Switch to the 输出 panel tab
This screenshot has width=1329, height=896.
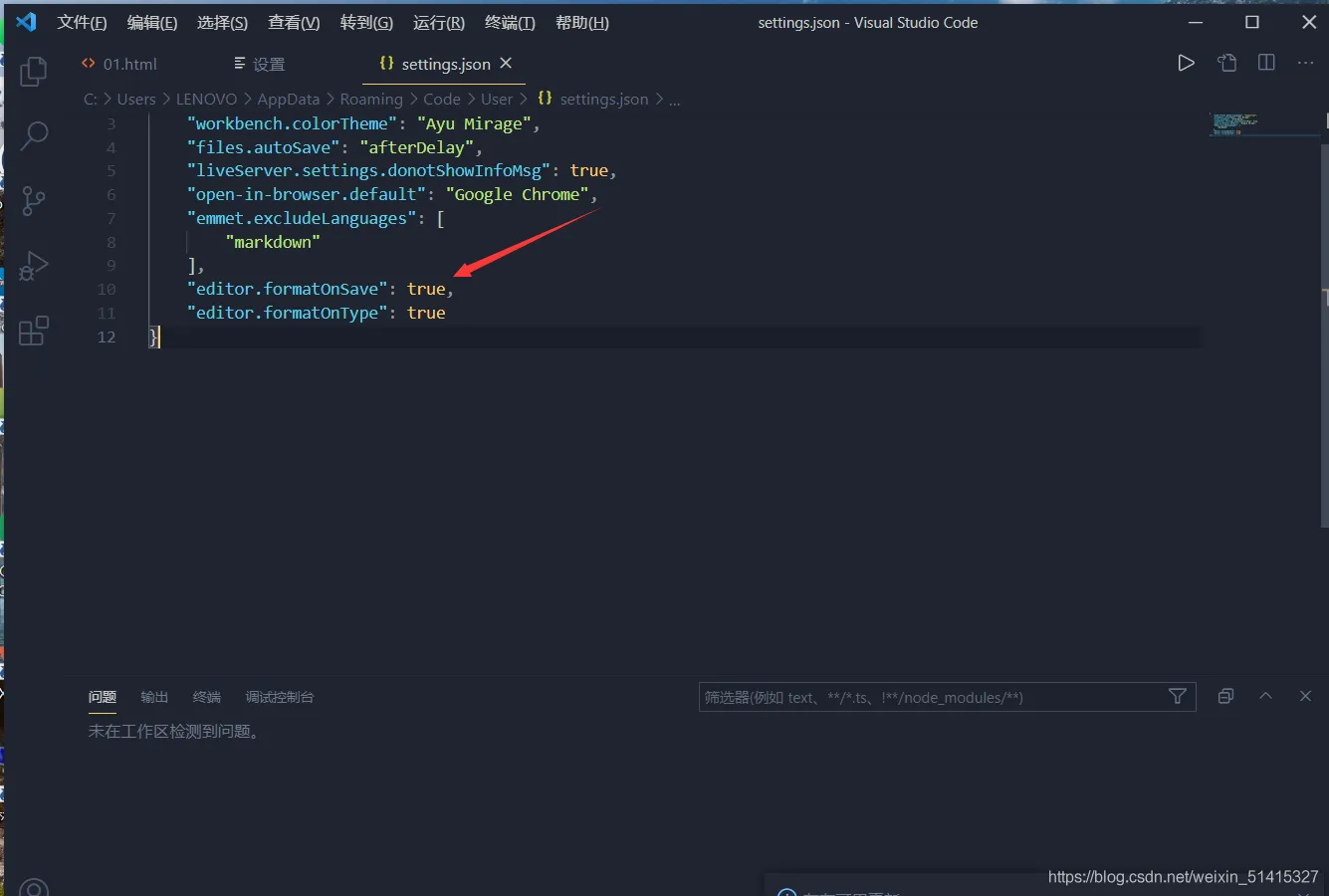pos(154,697)
